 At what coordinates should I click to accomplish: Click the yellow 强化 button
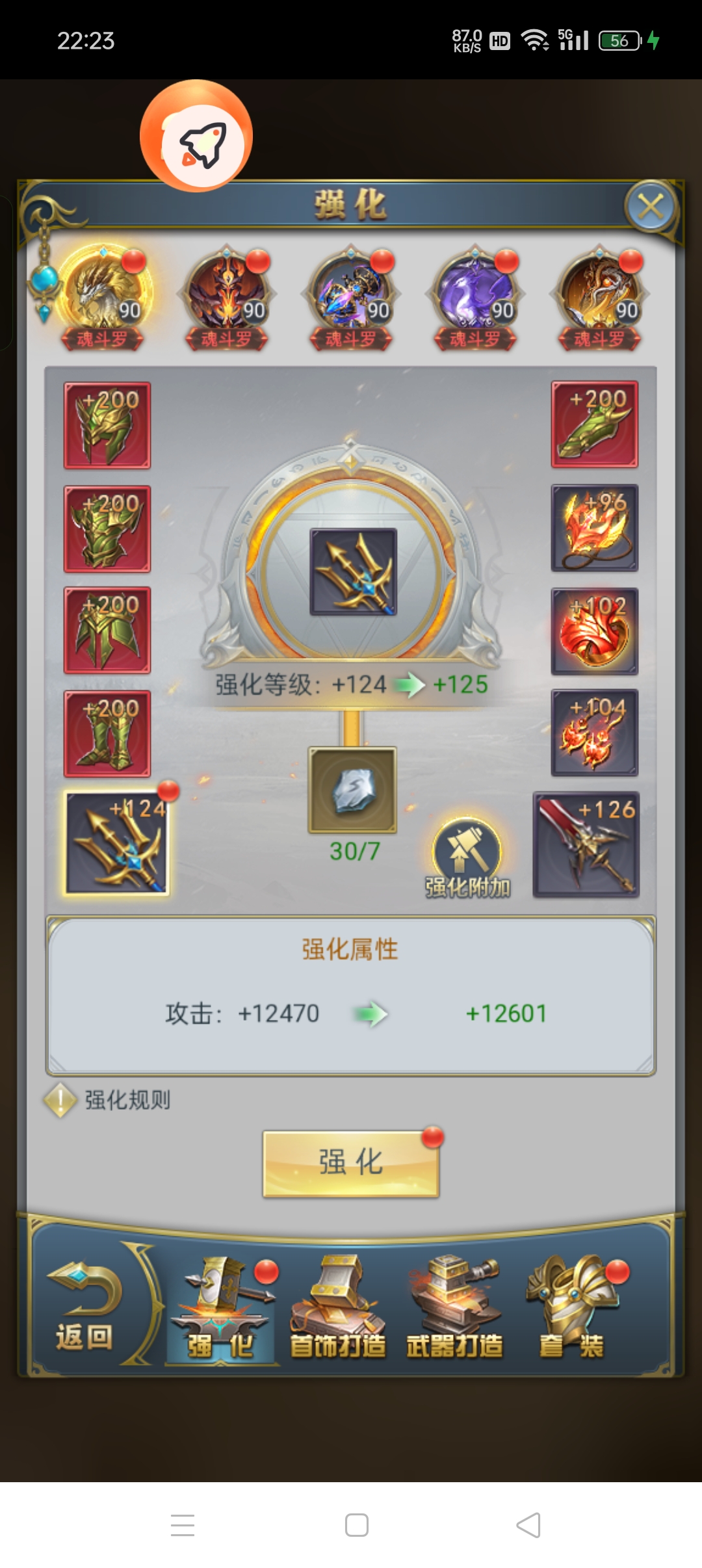point(351,1164)
